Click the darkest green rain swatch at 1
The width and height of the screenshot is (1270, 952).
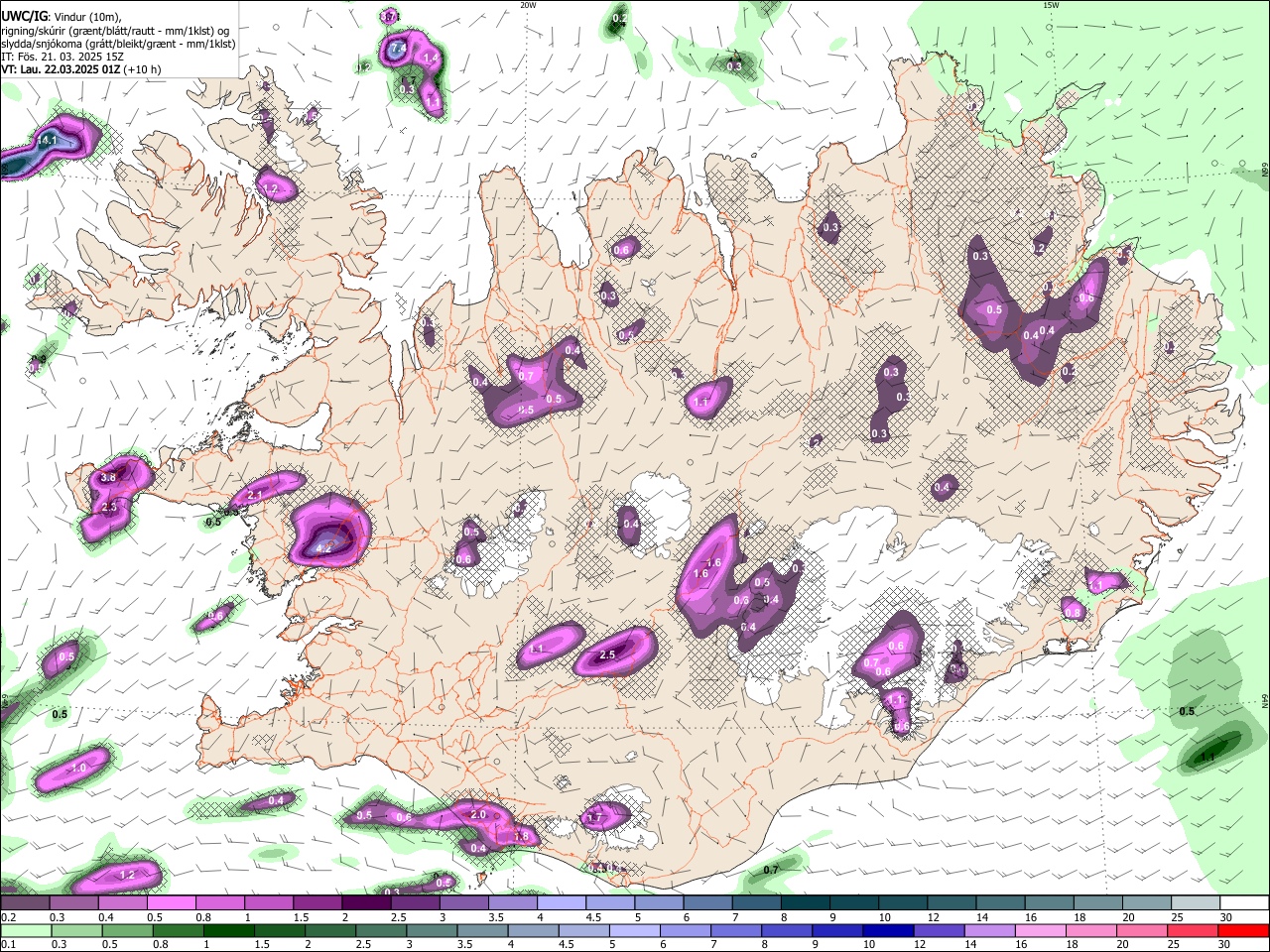(x=228, y=930)
